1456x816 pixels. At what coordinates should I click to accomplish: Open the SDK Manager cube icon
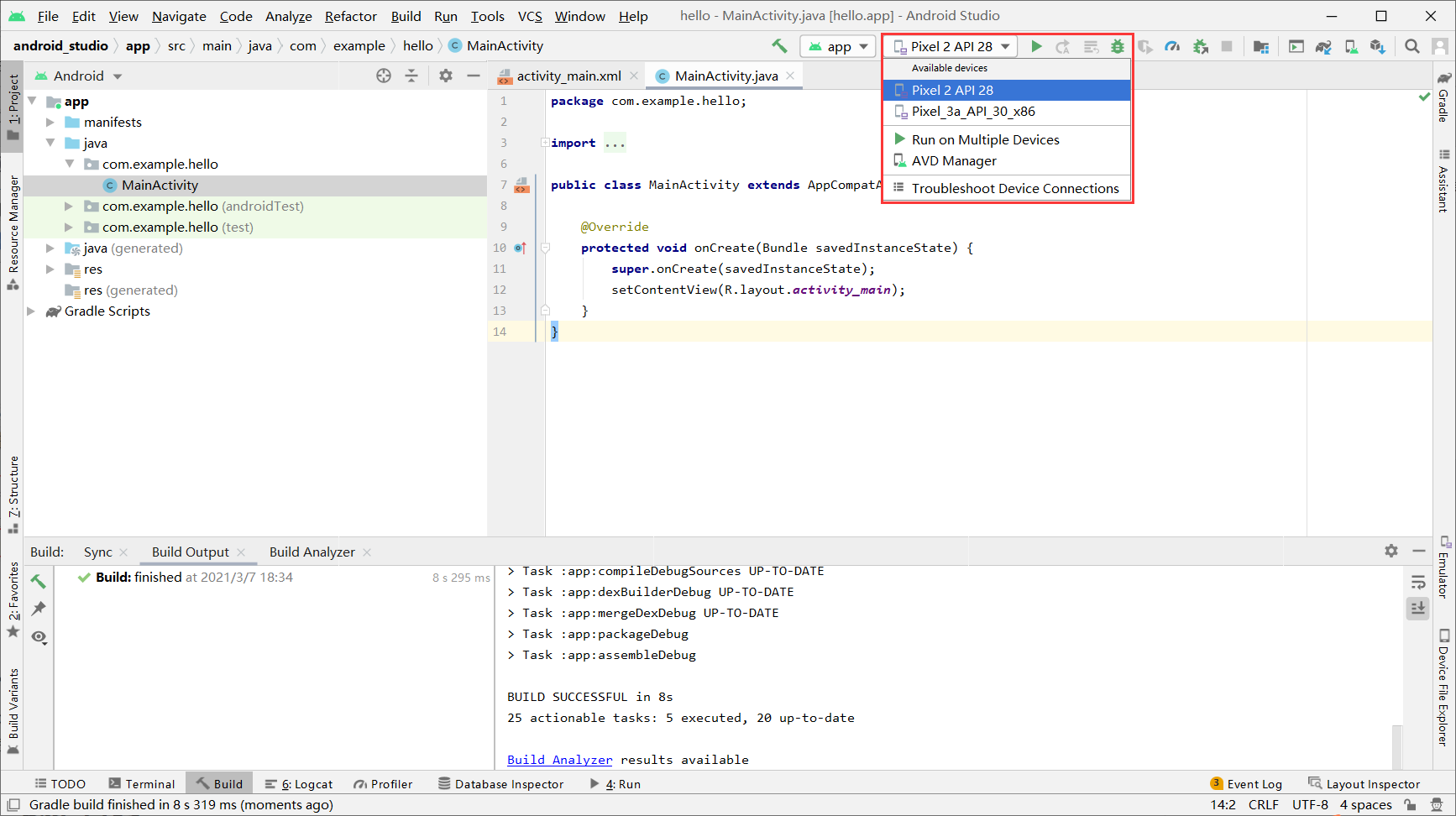click(1378, 46)
